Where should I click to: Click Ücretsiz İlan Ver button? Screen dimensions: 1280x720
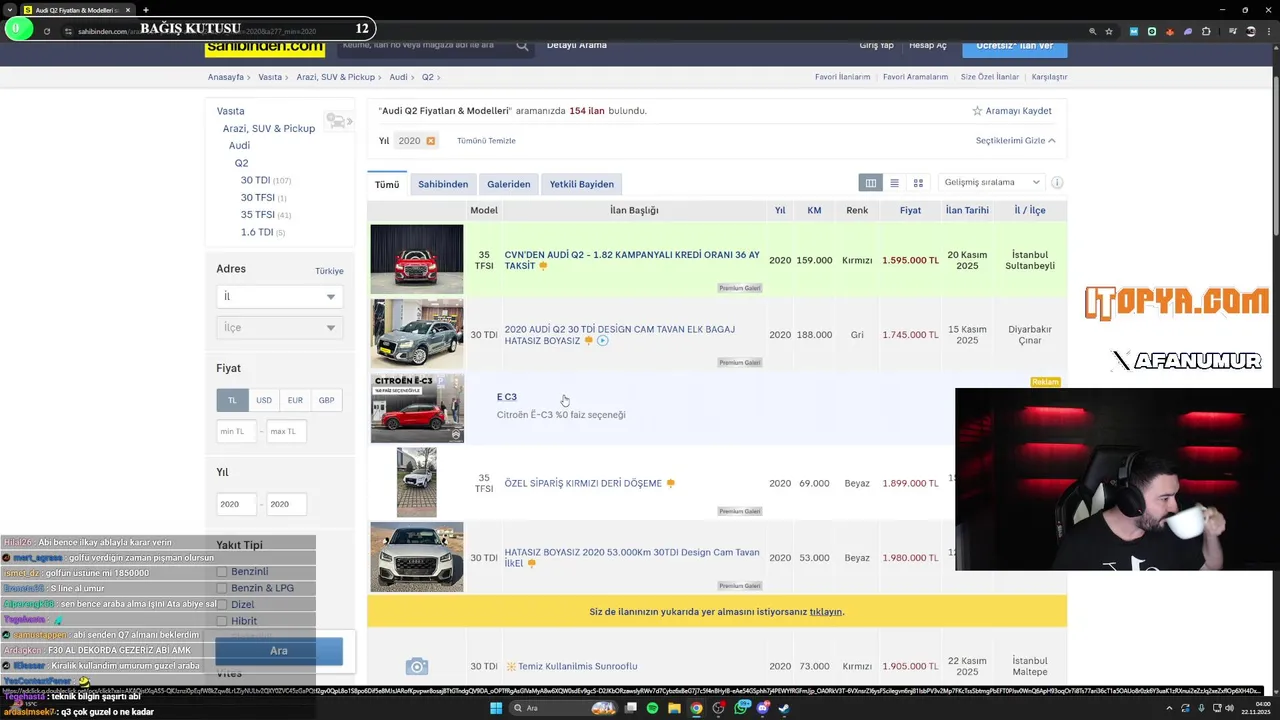pyautogui.click(x=1015, y=46)
